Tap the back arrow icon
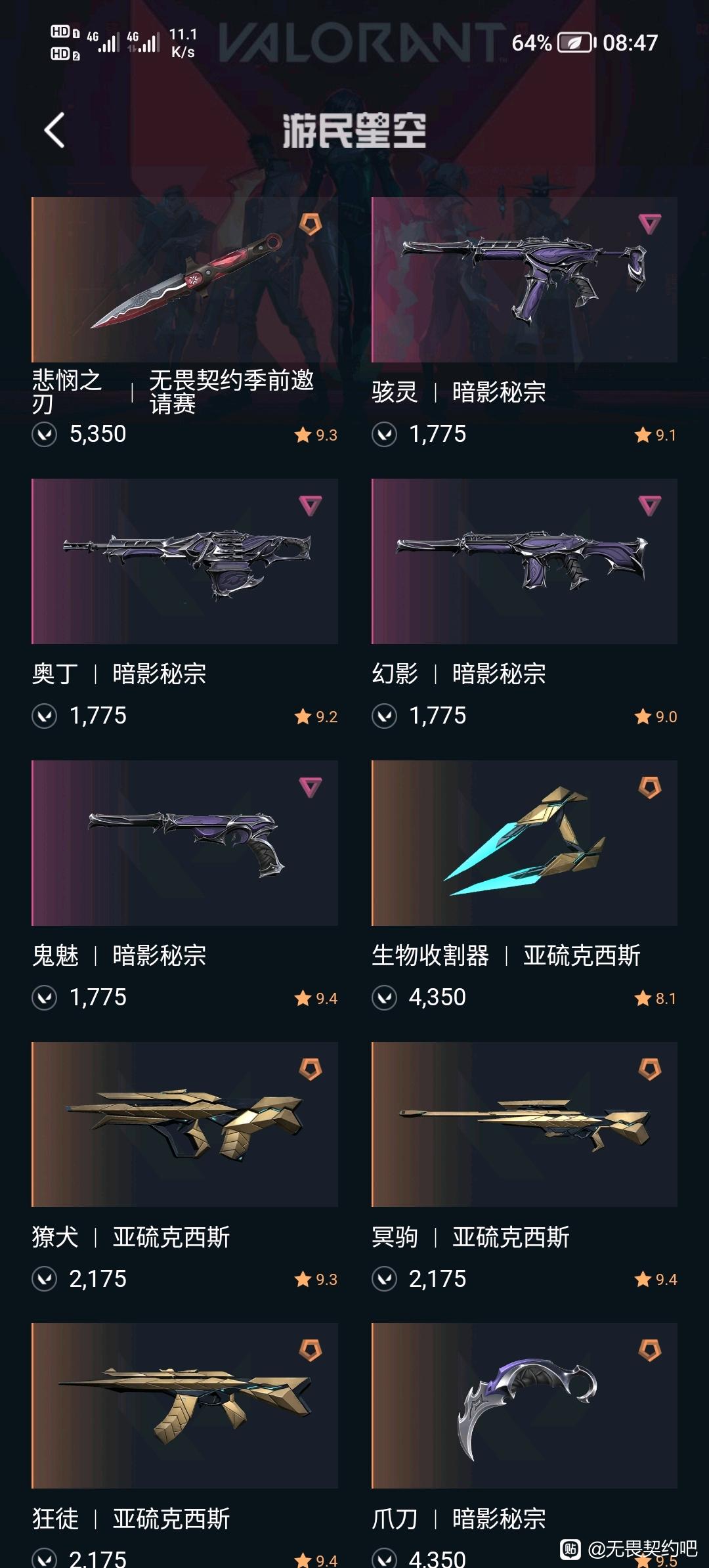 (54, 130)
